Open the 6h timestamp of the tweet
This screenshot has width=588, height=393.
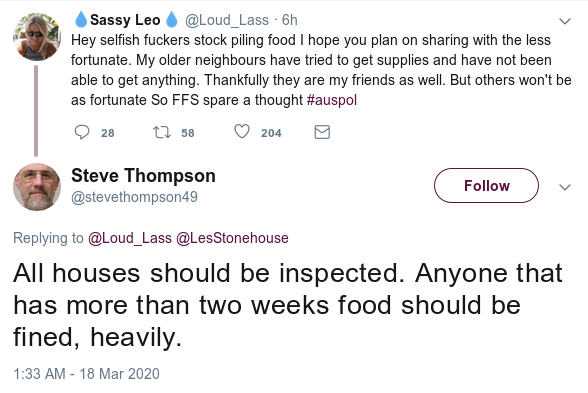tap(290, 20)
